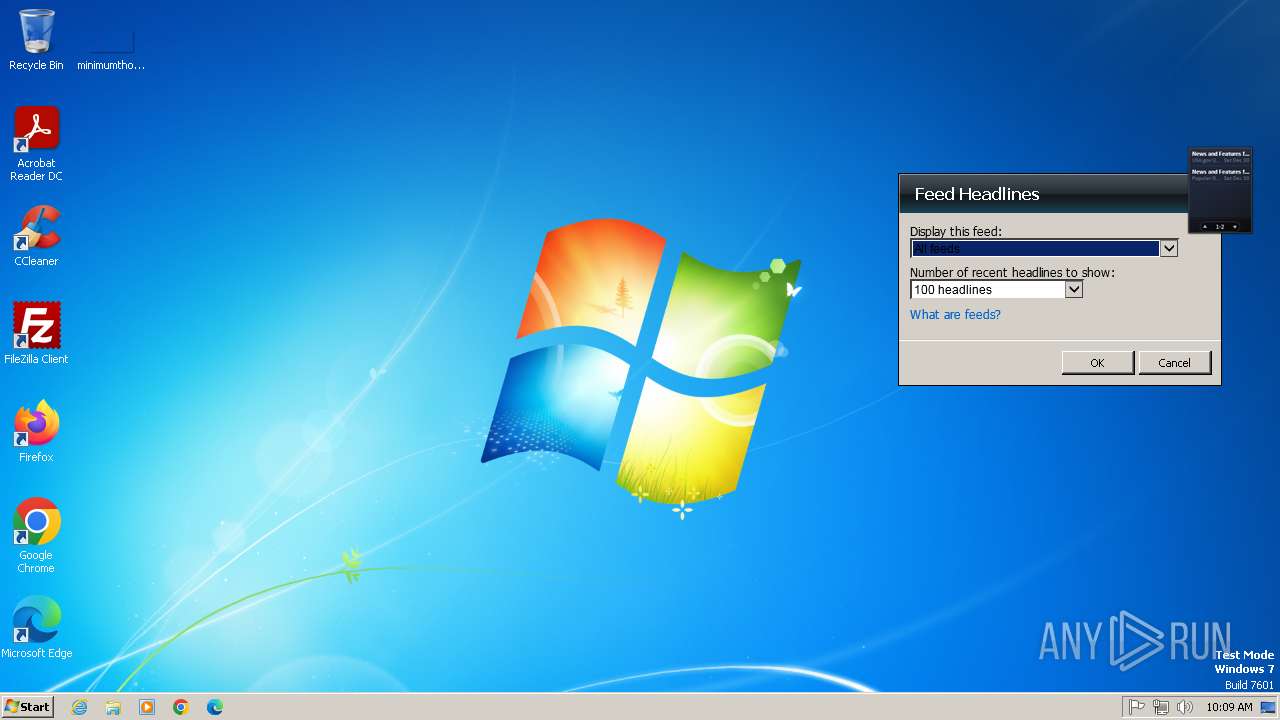1280x720 pixels.
Task: Click the 1-2 page indicator in gadget
Action: coord(1220,227)
